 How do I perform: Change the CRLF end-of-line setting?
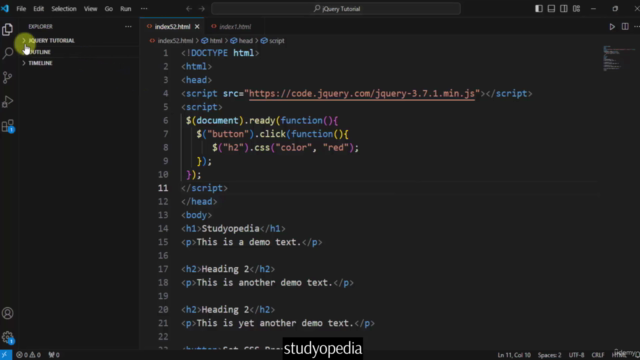(598, 355)
